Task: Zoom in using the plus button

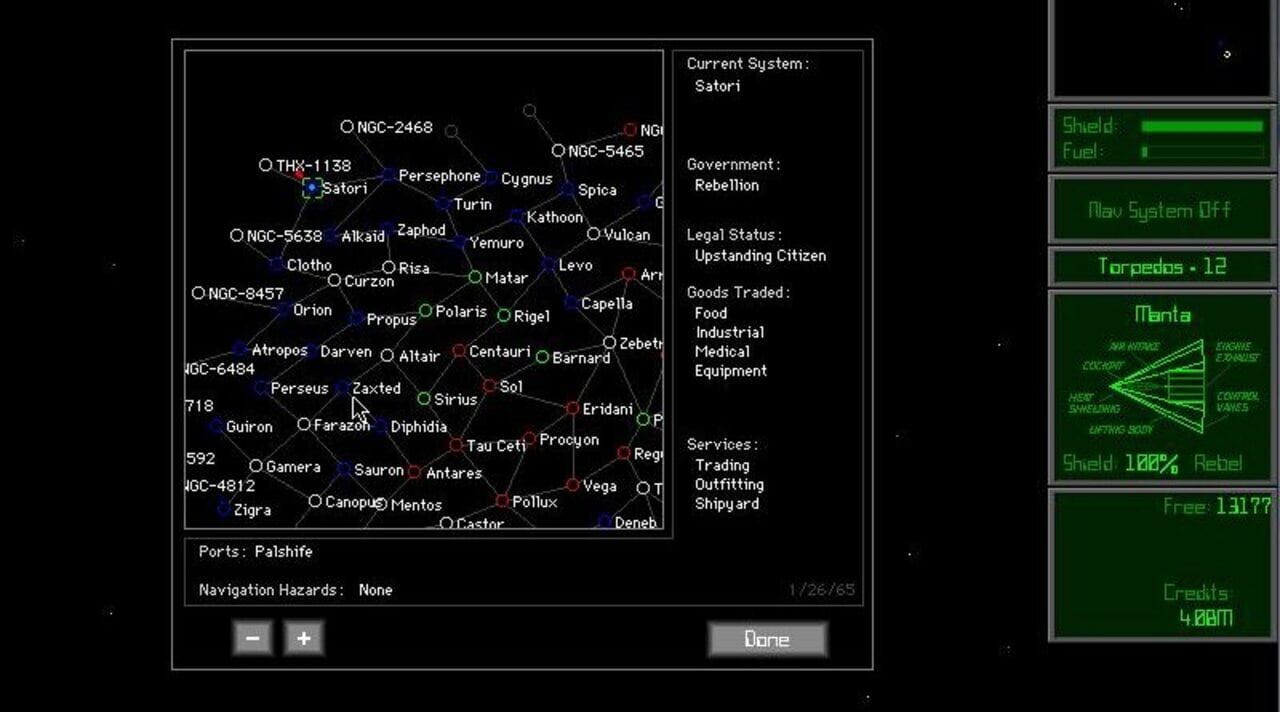Action: 303,637
